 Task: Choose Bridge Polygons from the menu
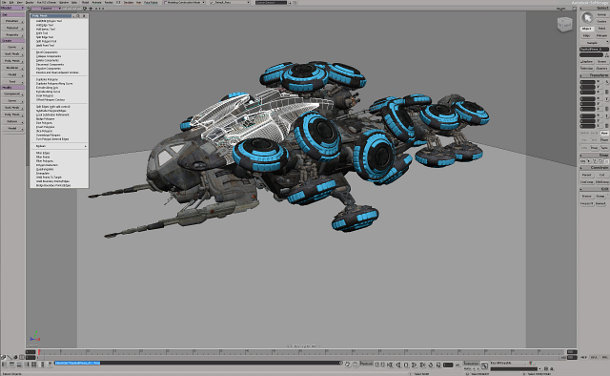(x=45, y=119)
